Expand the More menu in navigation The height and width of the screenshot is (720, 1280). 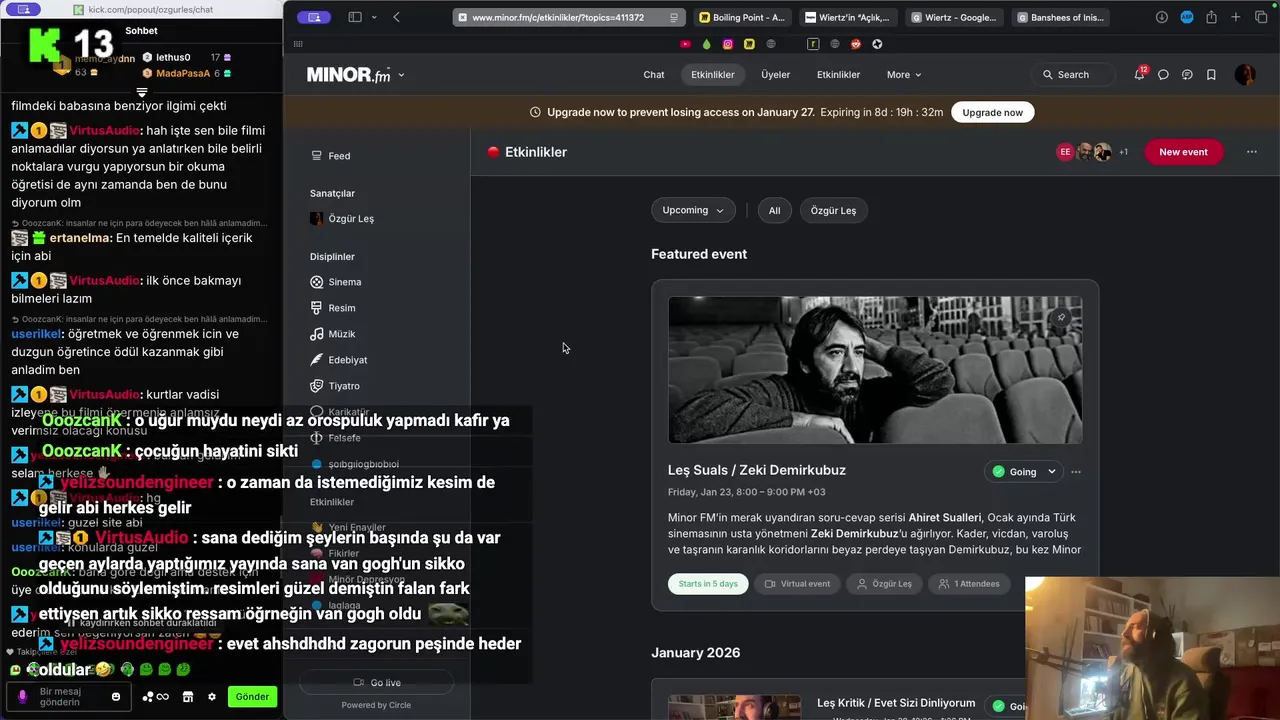point(904,75)
